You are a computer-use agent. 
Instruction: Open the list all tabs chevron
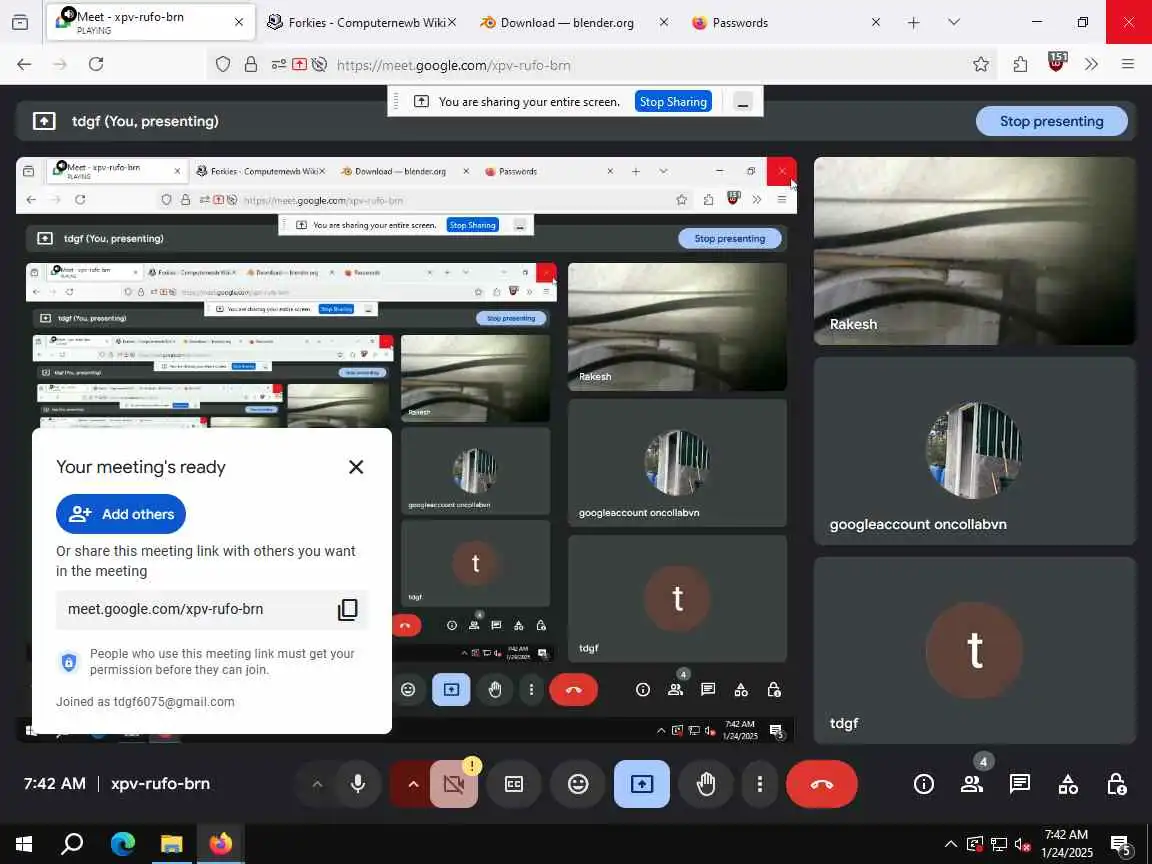click(954, 23)
